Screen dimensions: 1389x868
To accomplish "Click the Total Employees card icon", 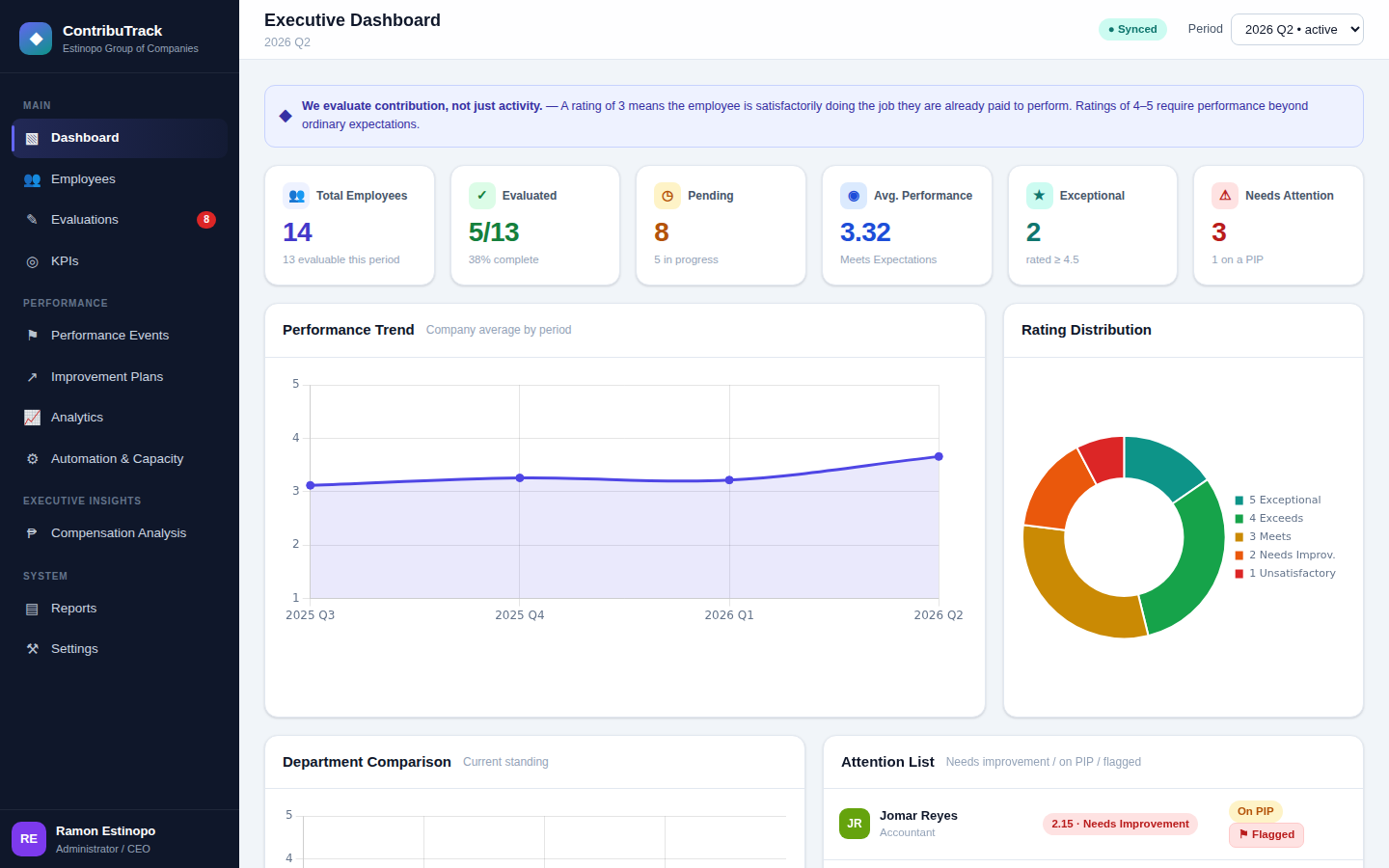I will click(296, 196).
